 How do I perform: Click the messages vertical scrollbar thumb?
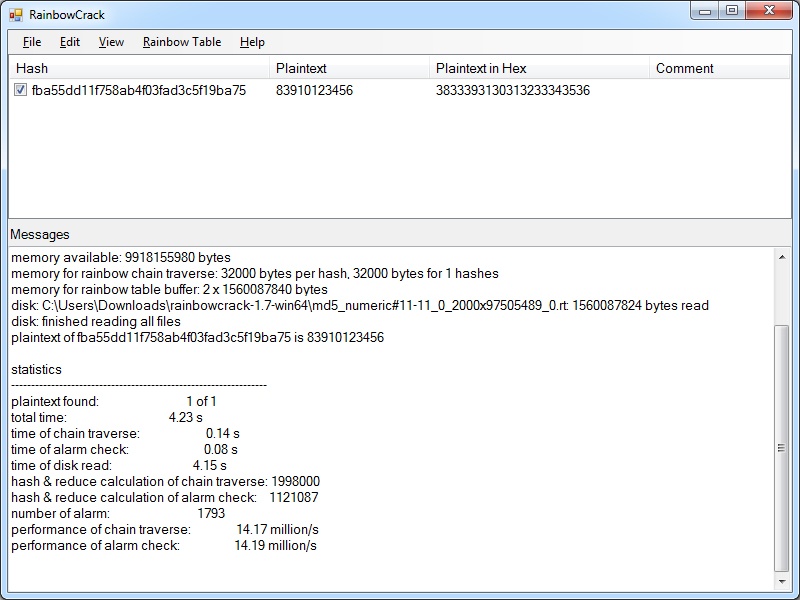(x=782, y=448)
